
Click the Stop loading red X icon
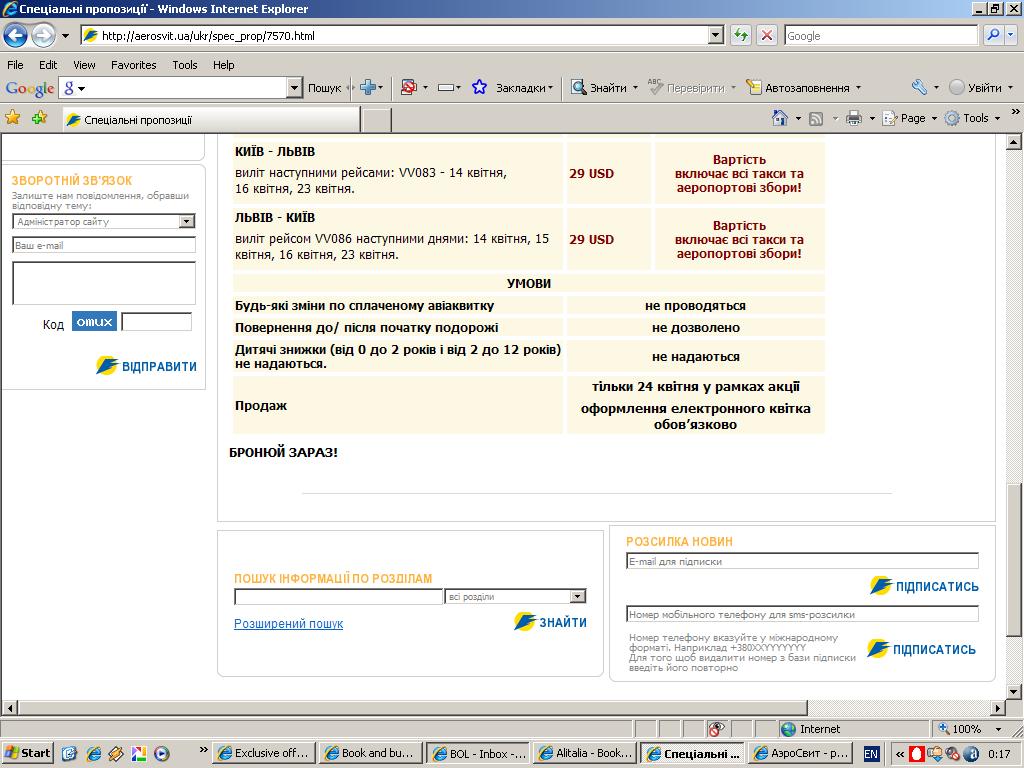click(x=767, y=36)
